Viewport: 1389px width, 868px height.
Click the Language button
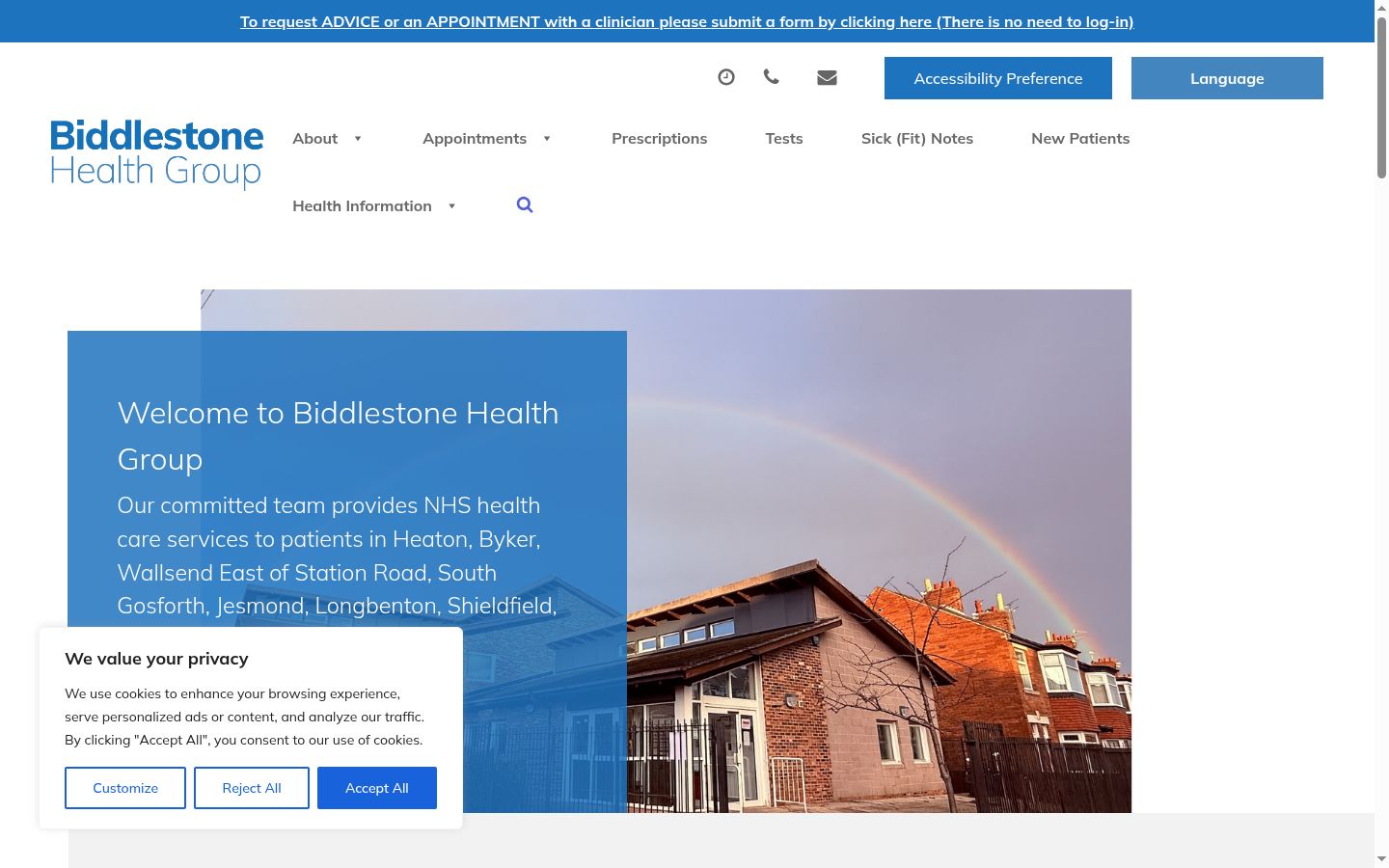tap(1227, 78)
